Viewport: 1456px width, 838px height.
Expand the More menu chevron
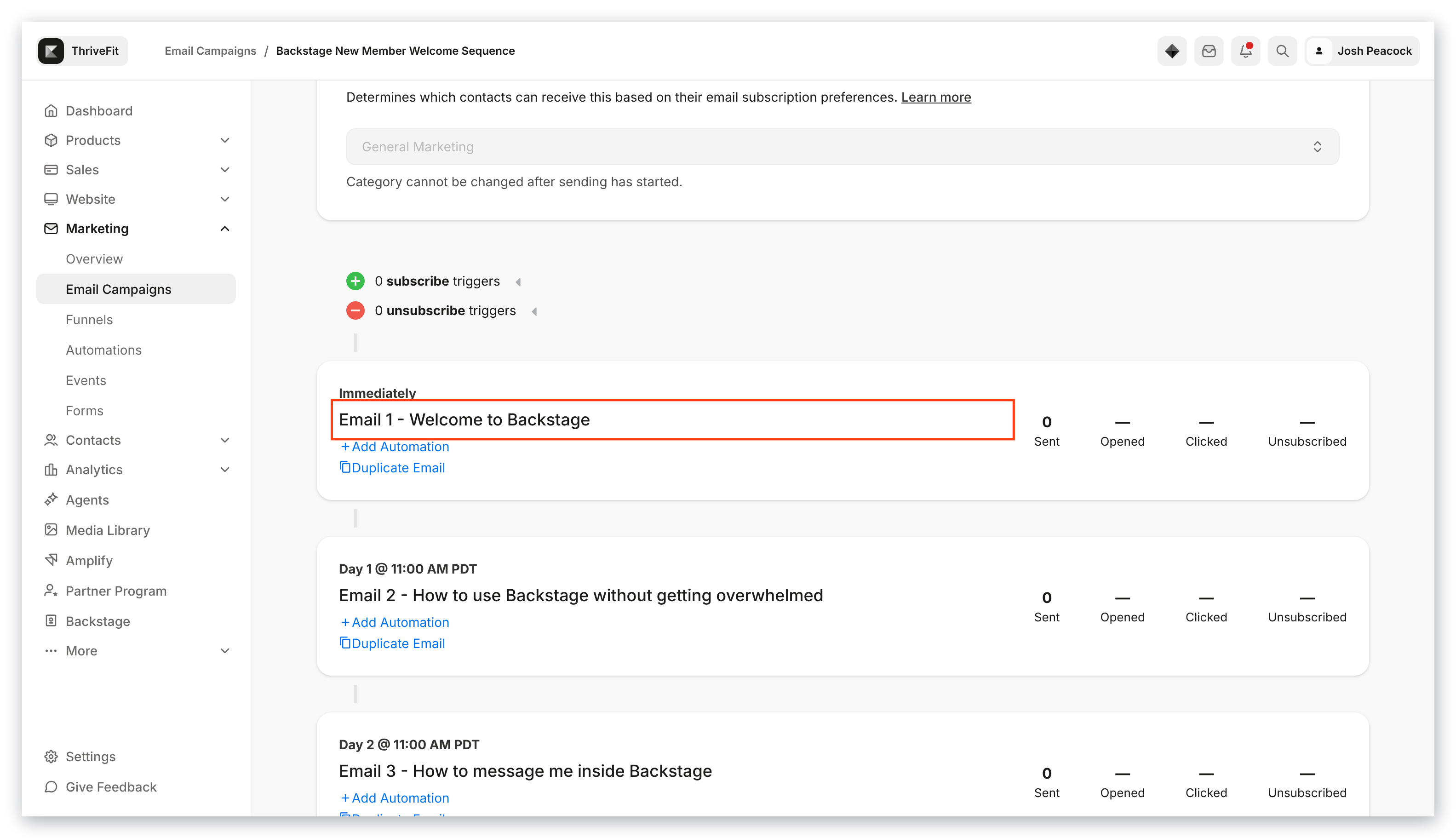click(x=224, y=650)
